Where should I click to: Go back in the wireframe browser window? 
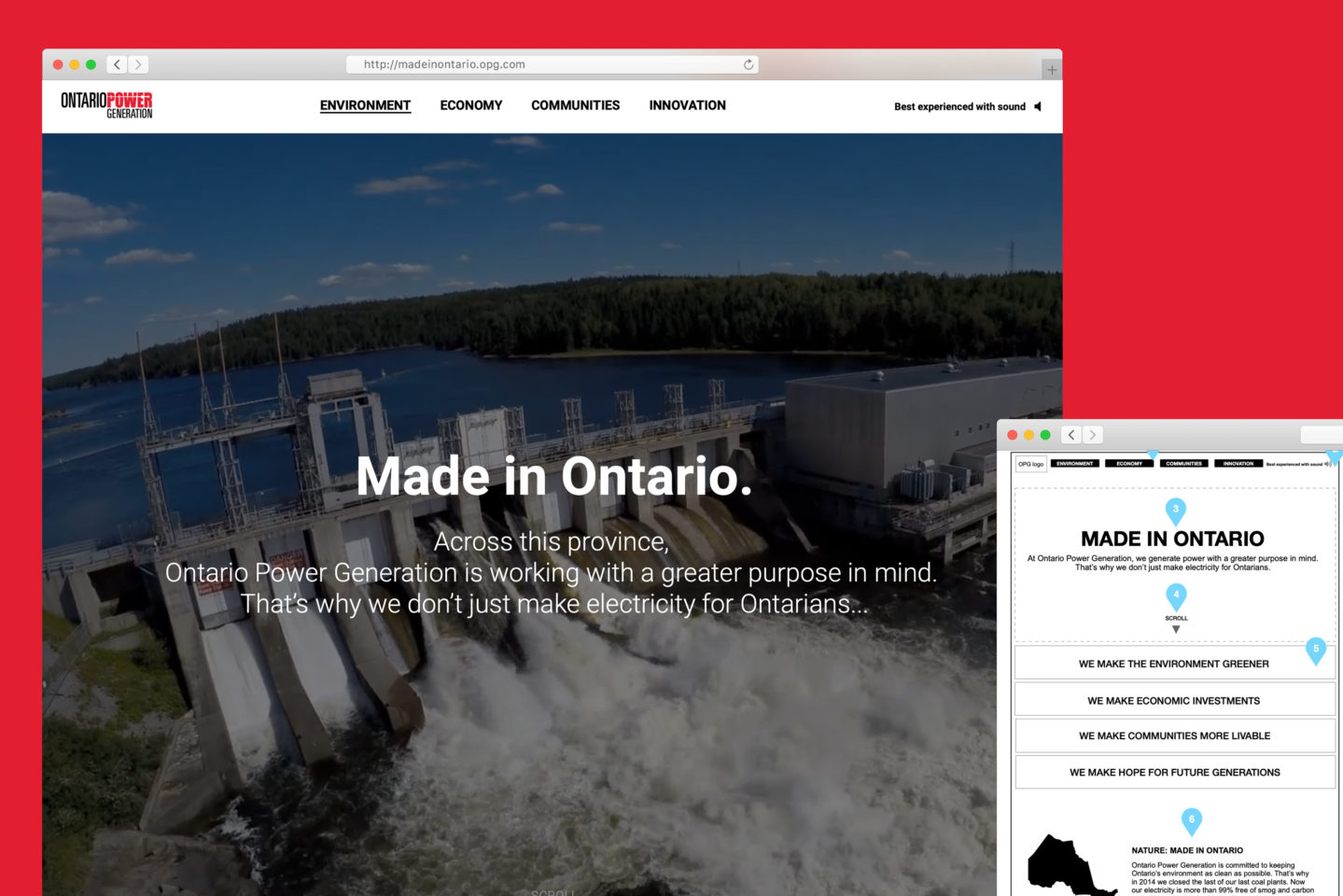[x=1071, y=435]
